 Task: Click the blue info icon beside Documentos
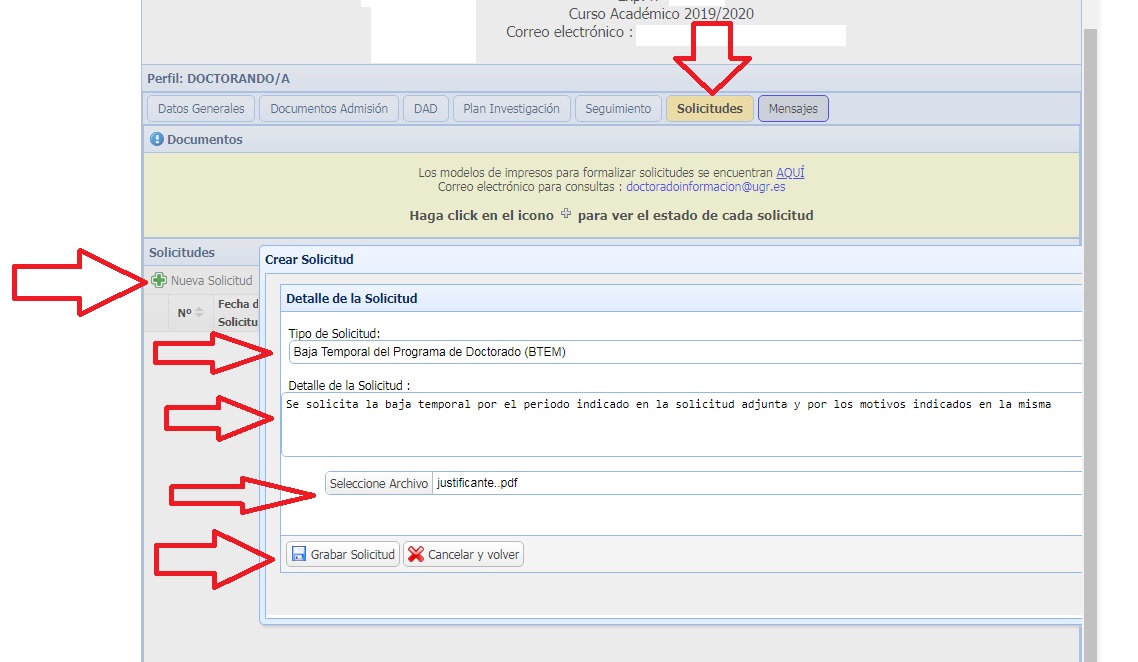157,140
